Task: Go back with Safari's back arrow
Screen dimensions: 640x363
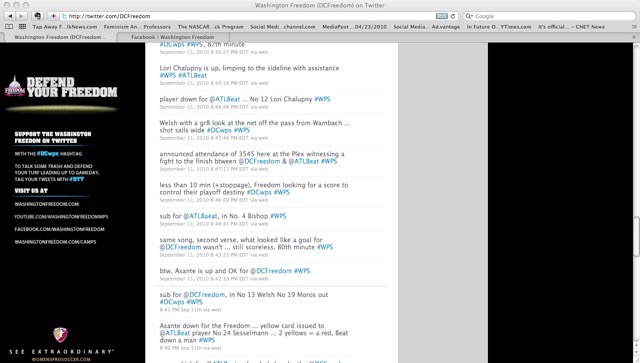Action: (x=10, y=16)
